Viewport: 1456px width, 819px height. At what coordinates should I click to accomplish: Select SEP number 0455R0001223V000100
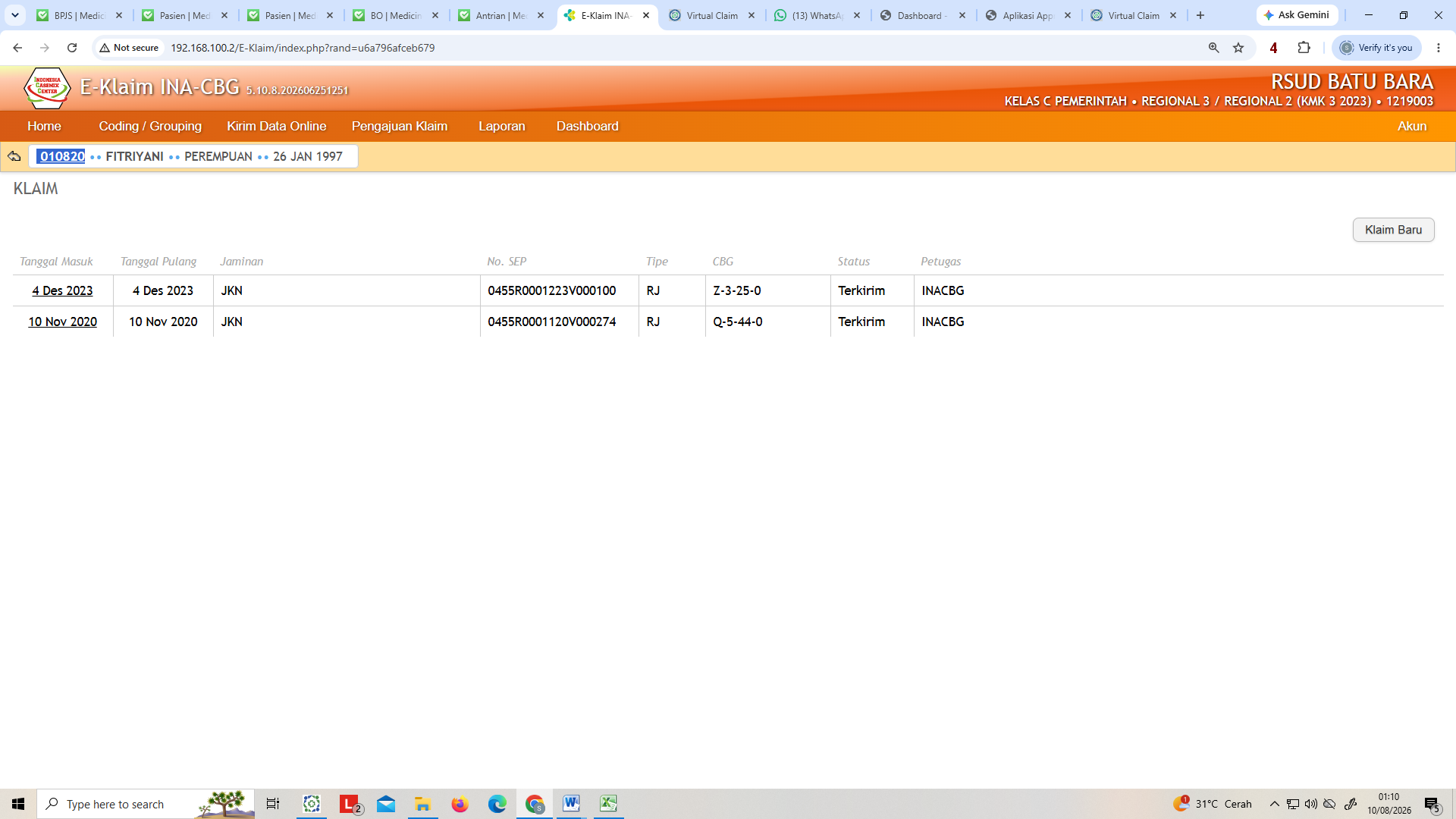pyautogui.click(x=551, y=290)
